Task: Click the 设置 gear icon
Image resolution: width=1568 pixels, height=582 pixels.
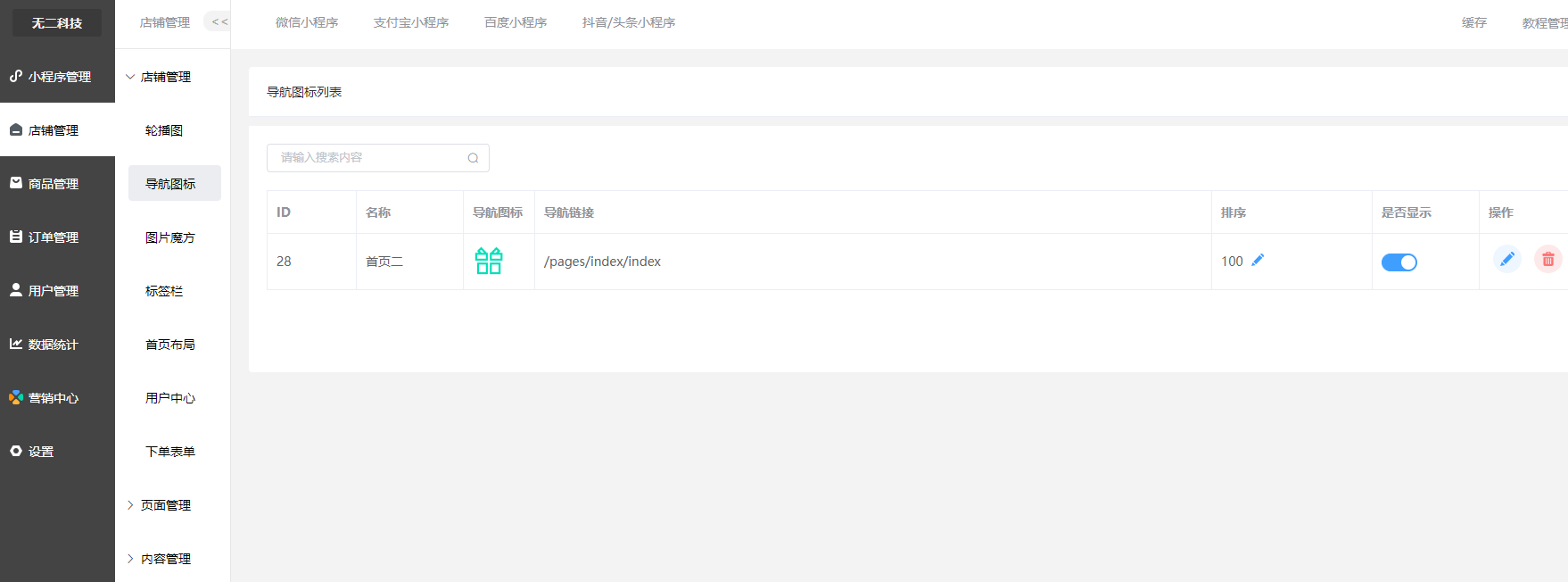Action: [16, 451]
